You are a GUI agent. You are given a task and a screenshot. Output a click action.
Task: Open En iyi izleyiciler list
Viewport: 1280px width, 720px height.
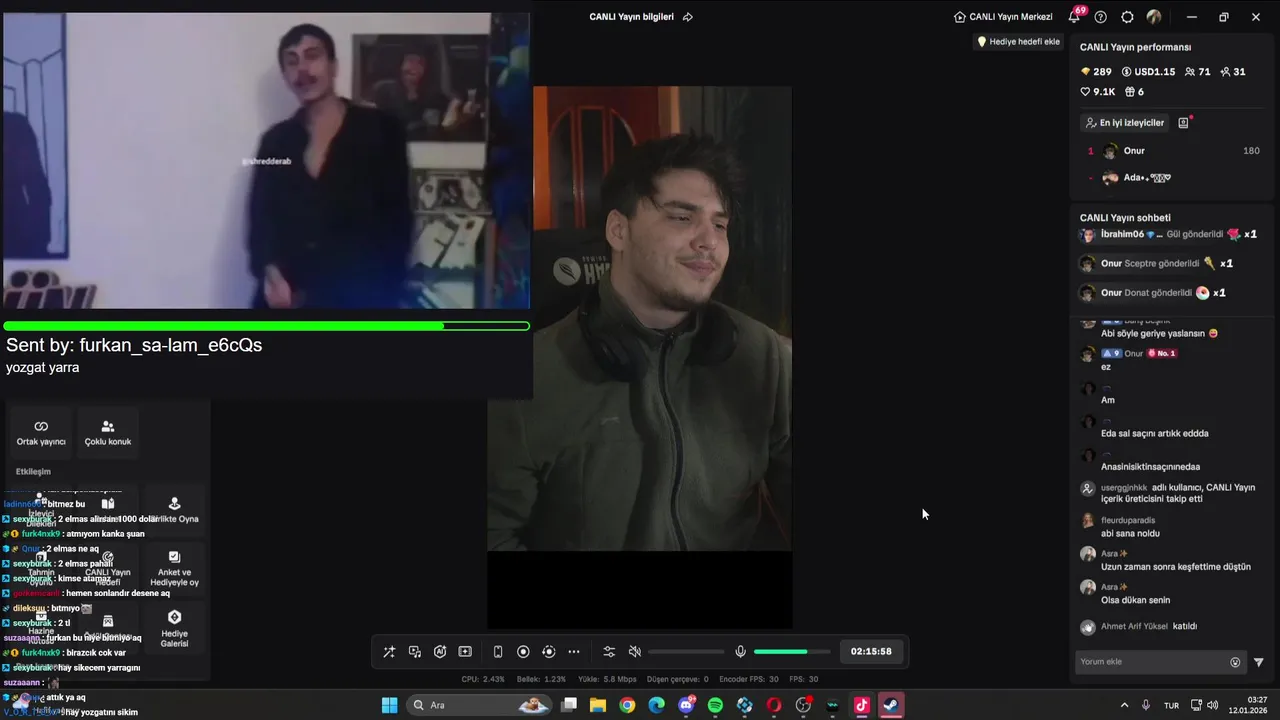1125,123
